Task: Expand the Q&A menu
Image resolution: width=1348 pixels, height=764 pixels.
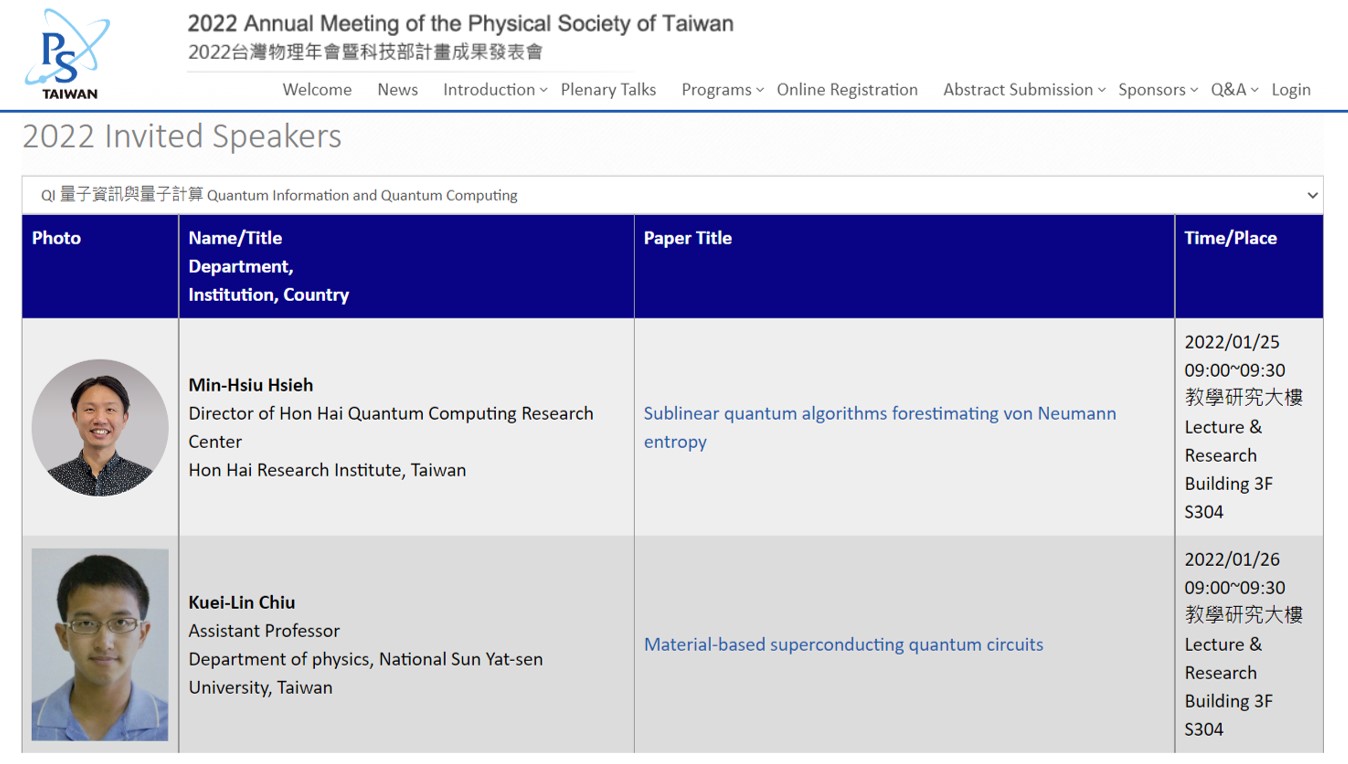Action: pyautogui.click(x=1234, y=90)
